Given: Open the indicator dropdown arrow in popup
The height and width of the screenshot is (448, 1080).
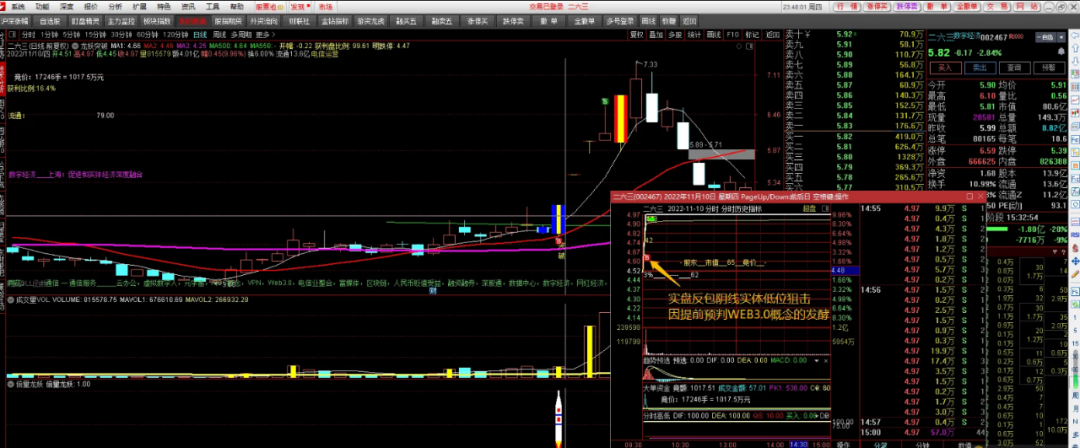Looking at the screenshot, I should 817,360.
